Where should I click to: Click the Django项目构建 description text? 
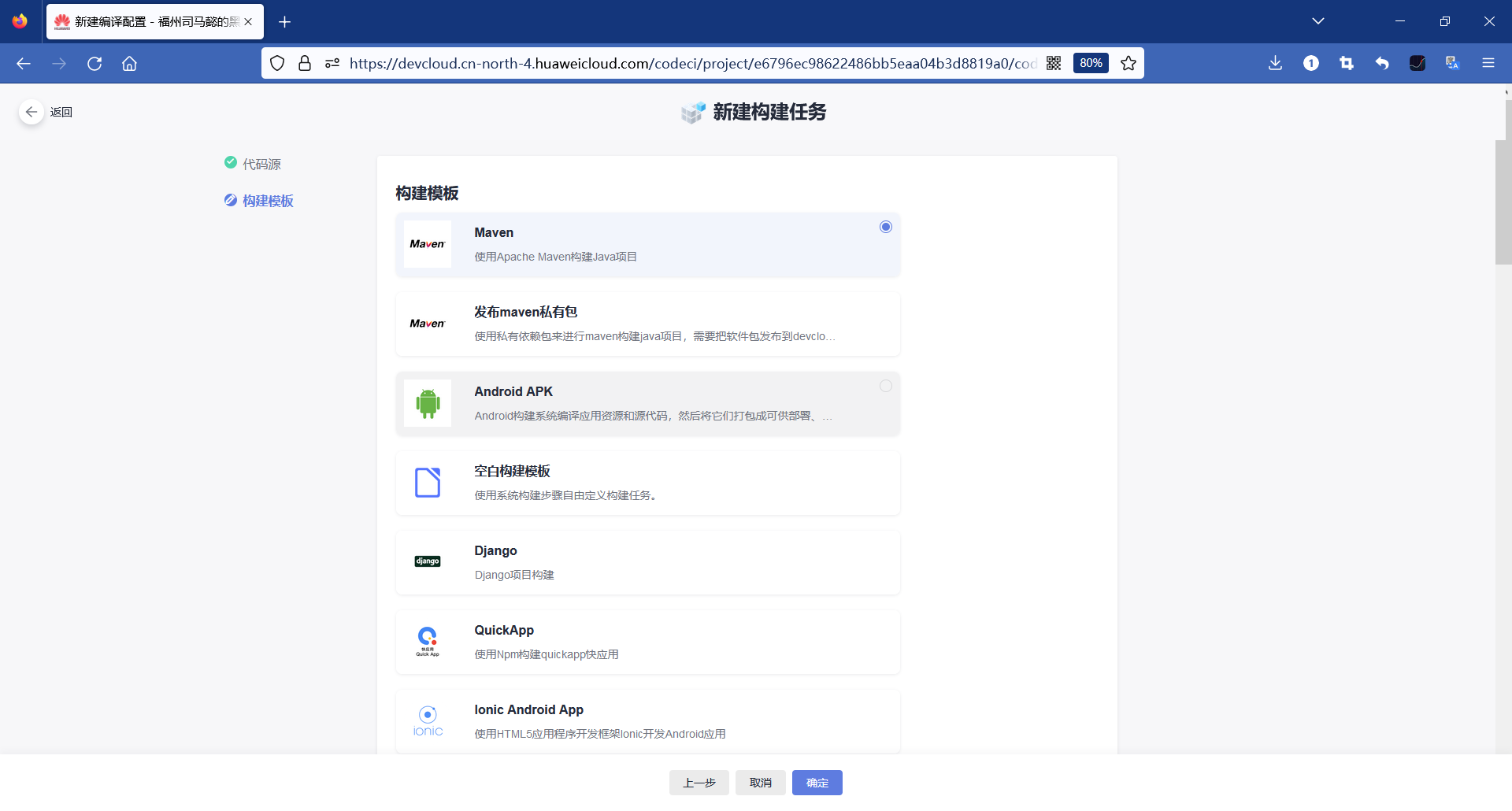coord(514,575)
